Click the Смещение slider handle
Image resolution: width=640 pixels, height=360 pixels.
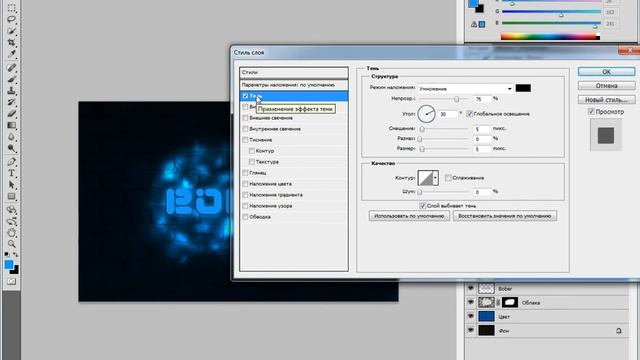422,129
